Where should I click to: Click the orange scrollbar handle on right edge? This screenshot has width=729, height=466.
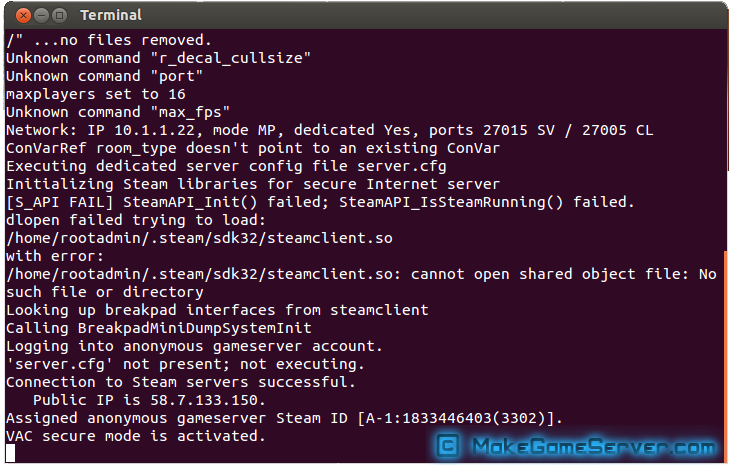(x=727, y=356)
